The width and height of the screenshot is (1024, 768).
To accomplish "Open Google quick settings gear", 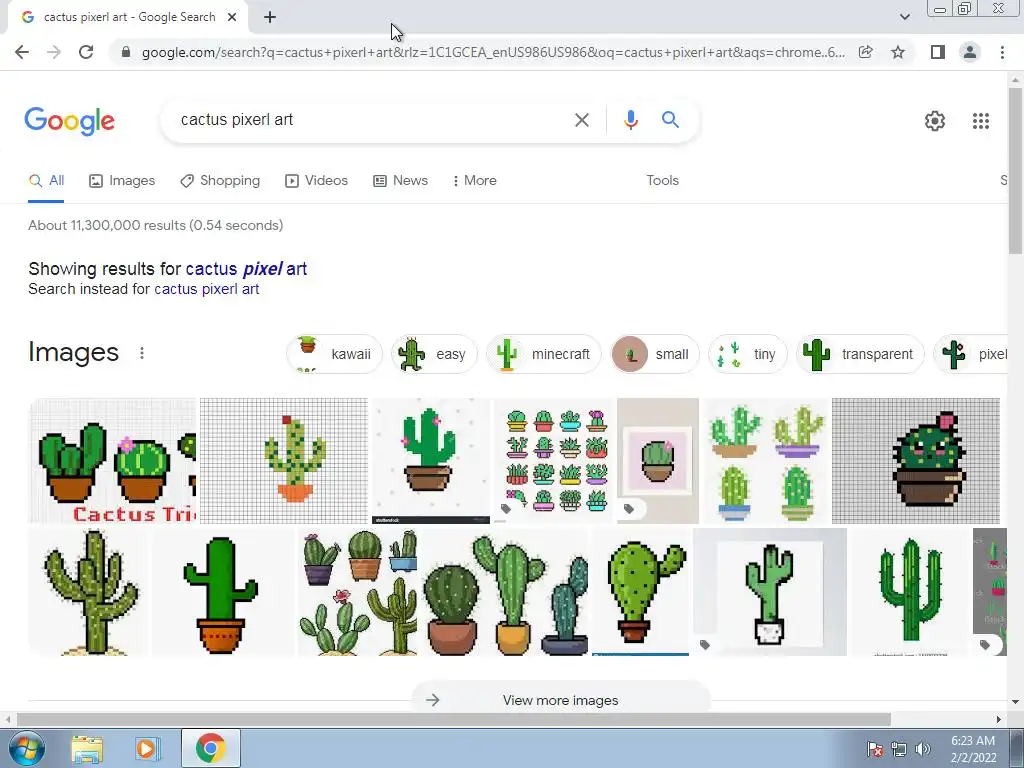I will pos(935,121).
